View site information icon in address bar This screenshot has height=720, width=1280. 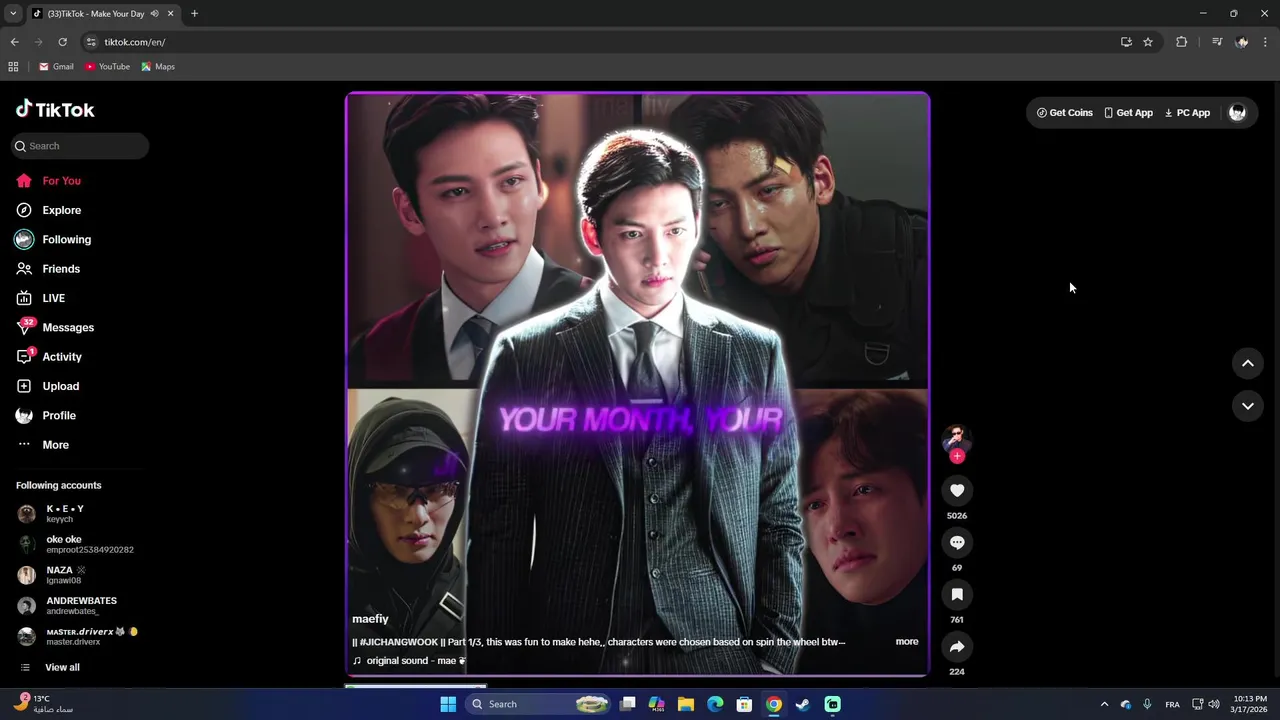pyautogui.click(x=91, y=42)
